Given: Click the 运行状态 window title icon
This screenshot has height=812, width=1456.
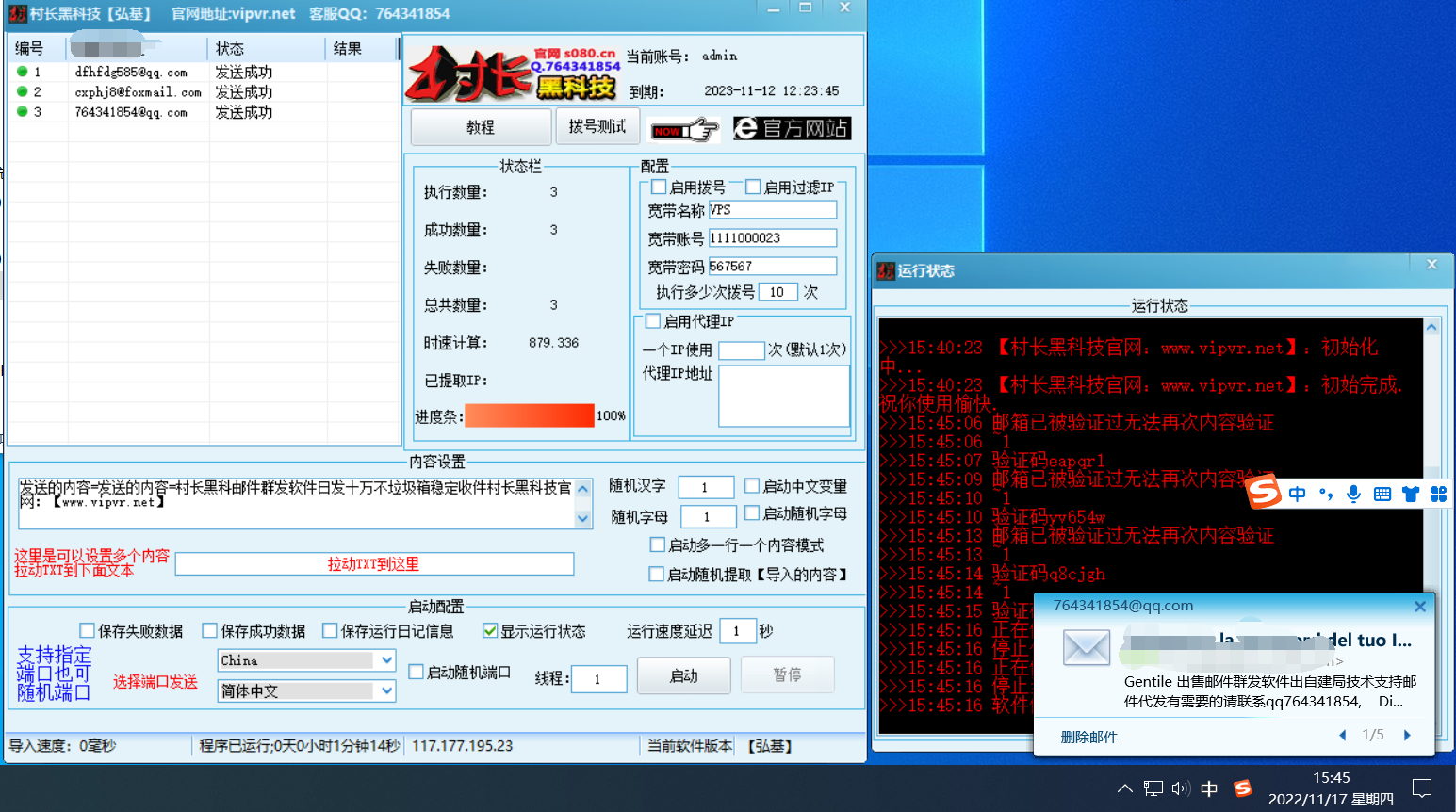Looking at the screenshot, I should point(886,271).
